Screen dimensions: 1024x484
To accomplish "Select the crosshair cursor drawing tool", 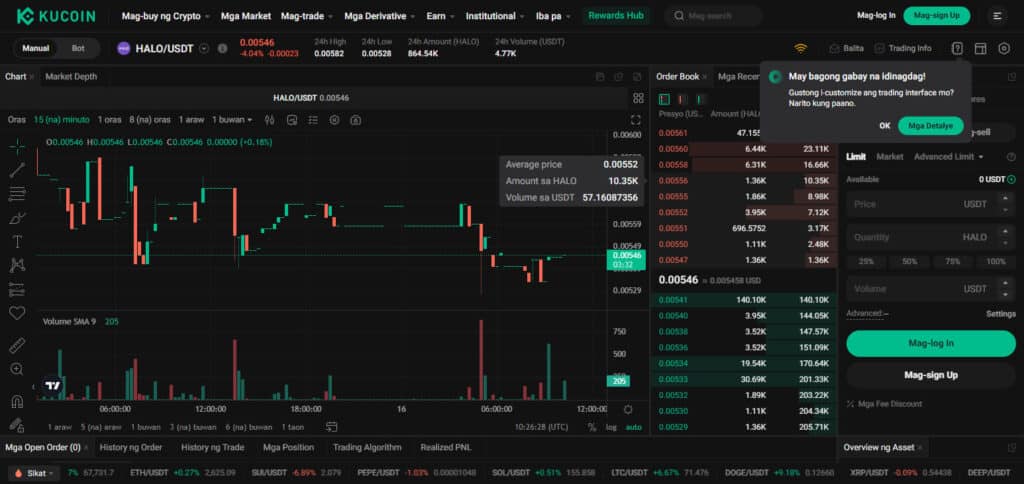I will 17,145.
